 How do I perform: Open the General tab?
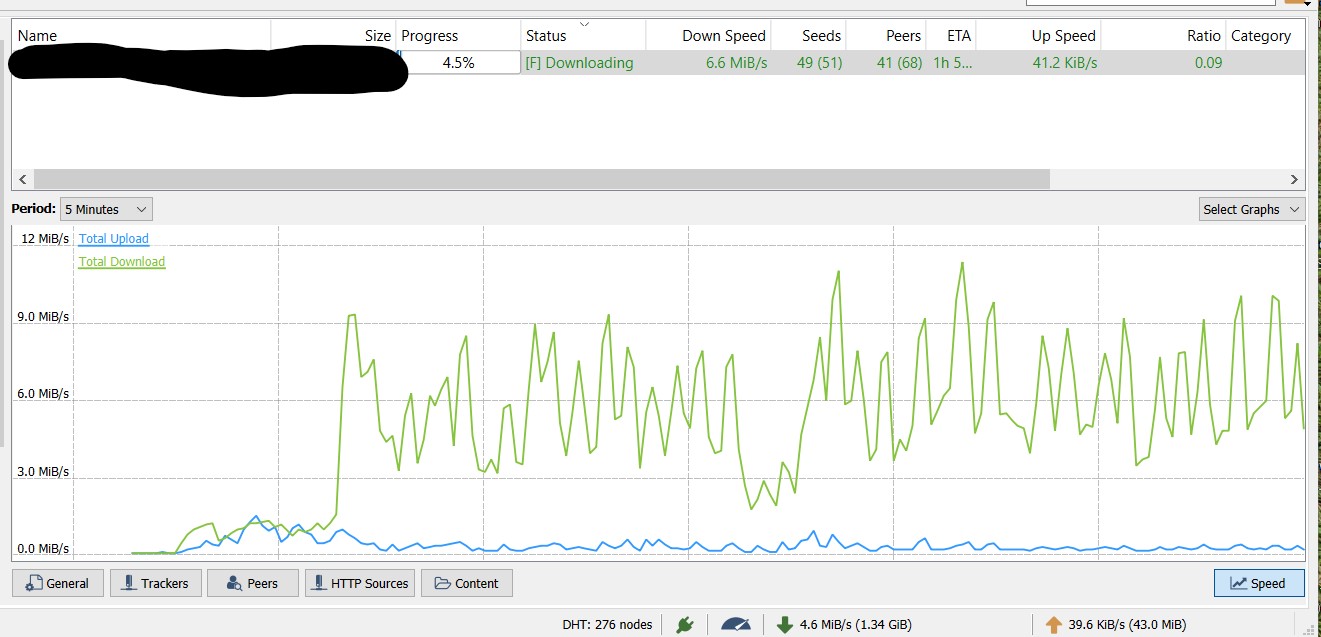(x=58, y=583)
